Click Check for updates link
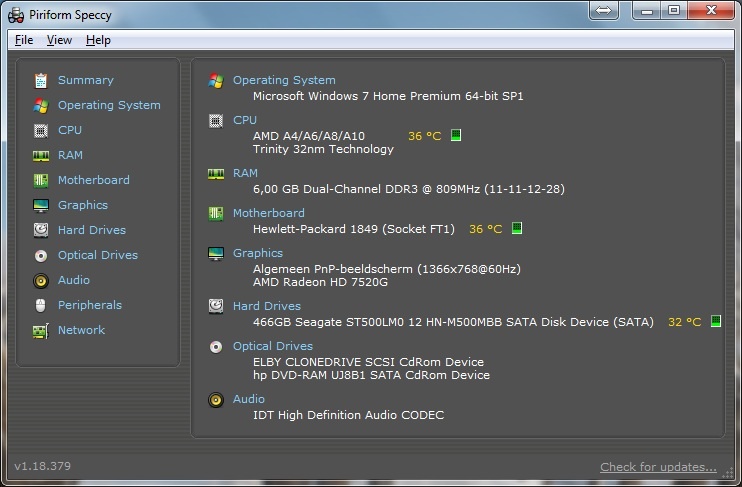 (658, 467)
